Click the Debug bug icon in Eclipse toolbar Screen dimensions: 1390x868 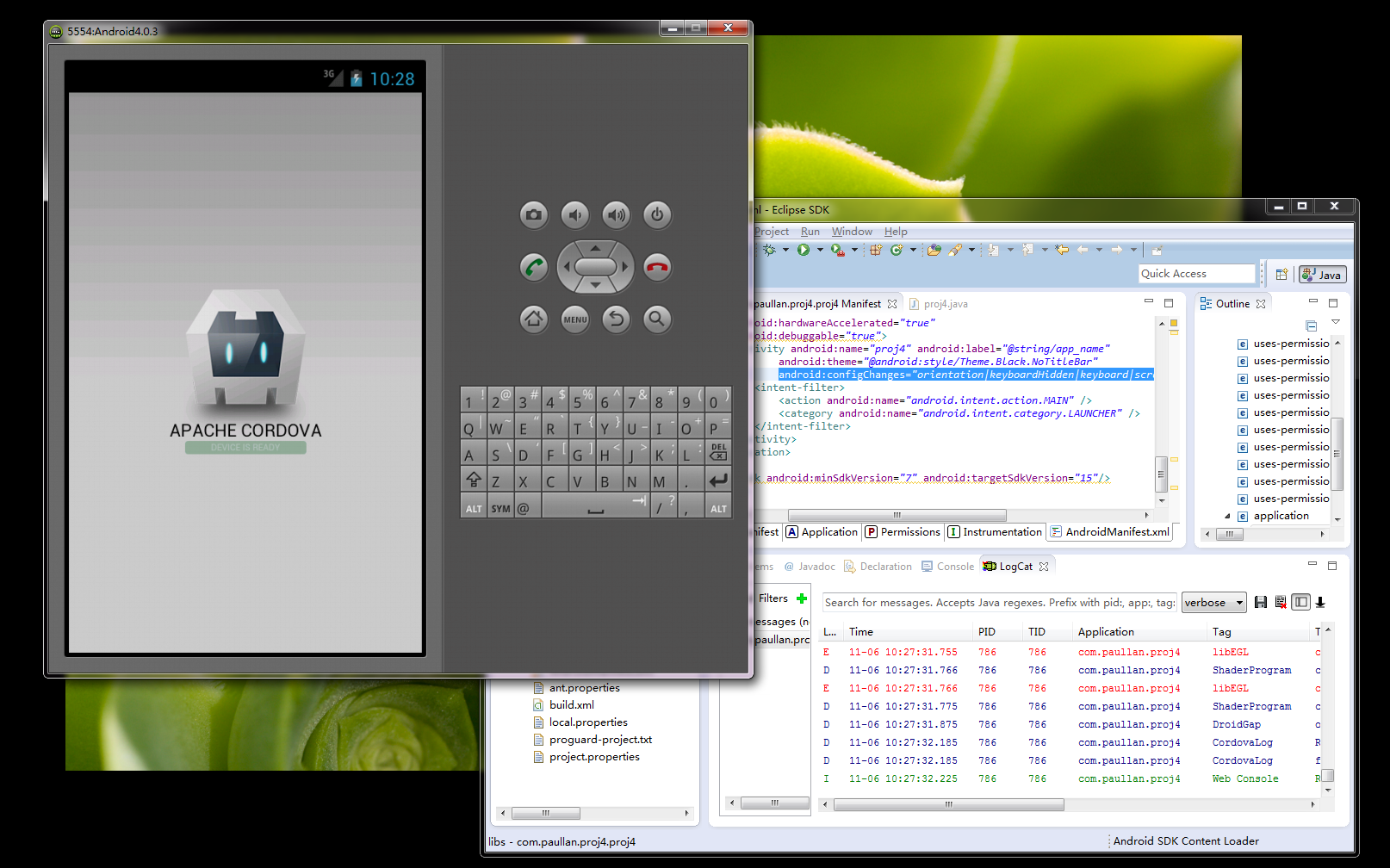pyautogui.click(x=769, y=250)
